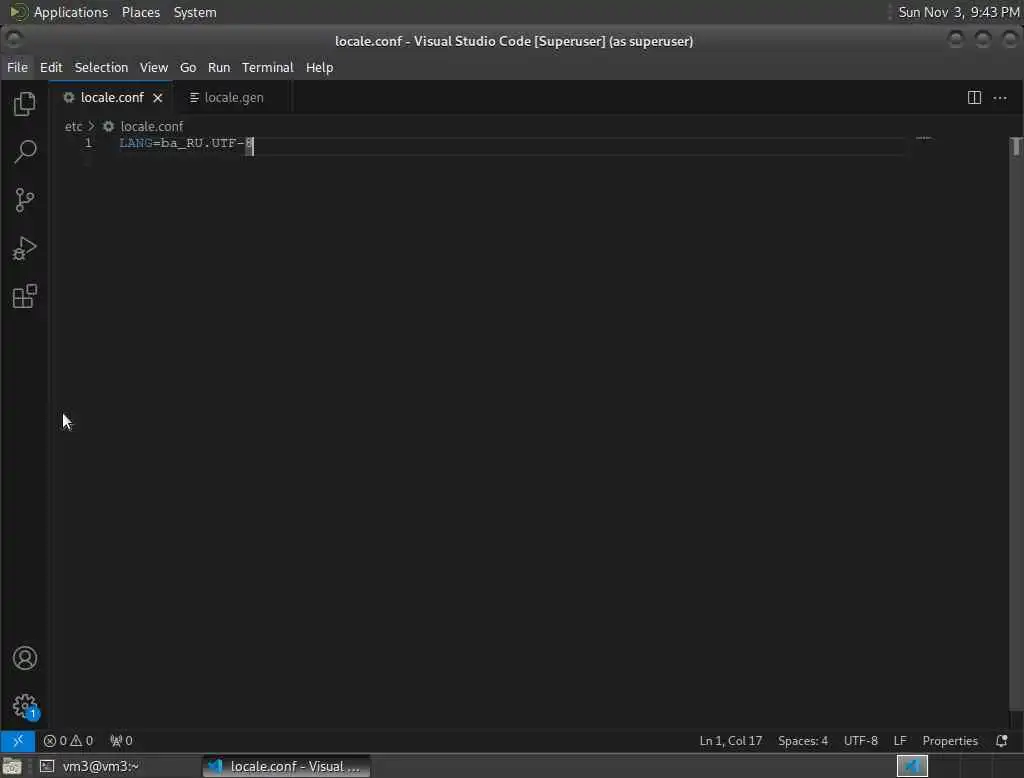Click the vertical editor scrollbar
Image resolution: width=1024 pixels, height=778 pixels.
coord(1016,425)
